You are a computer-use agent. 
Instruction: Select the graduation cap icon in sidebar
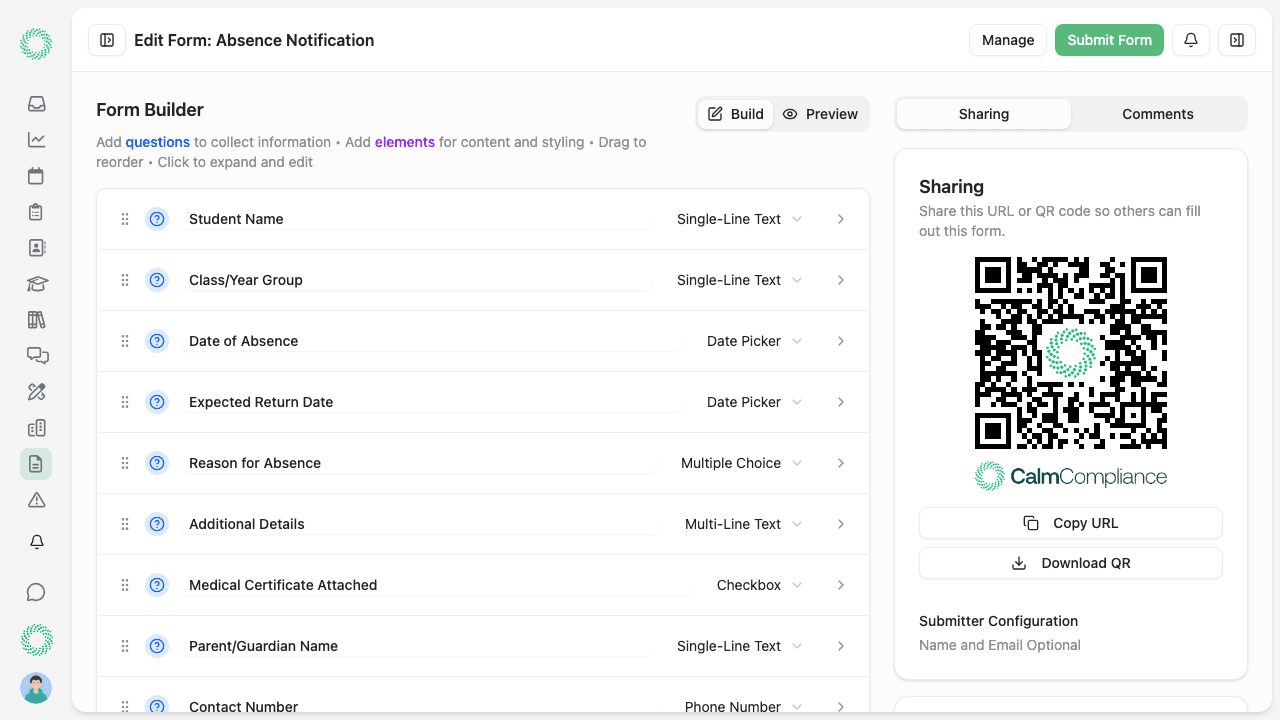click(x=36, y=284)
